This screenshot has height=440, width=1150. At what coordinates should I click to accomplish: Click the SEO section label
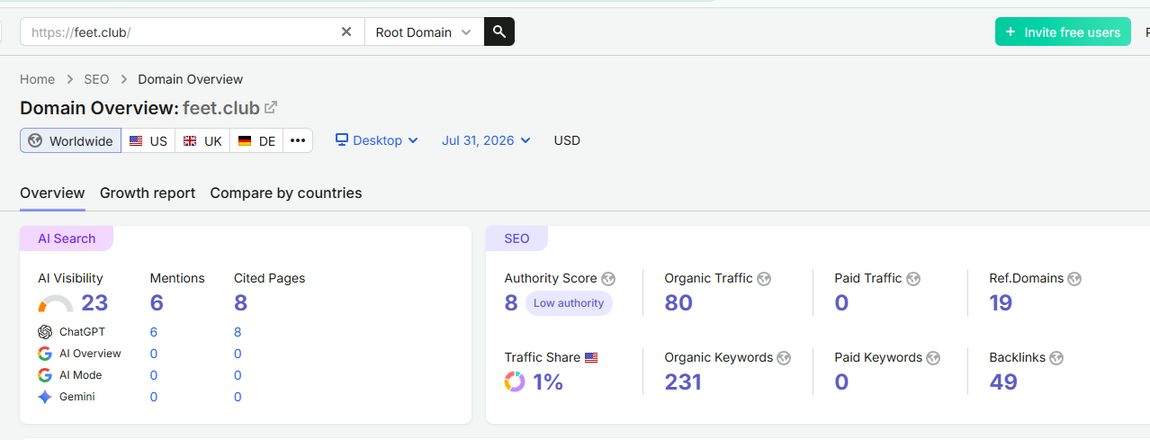click(516, 238)
